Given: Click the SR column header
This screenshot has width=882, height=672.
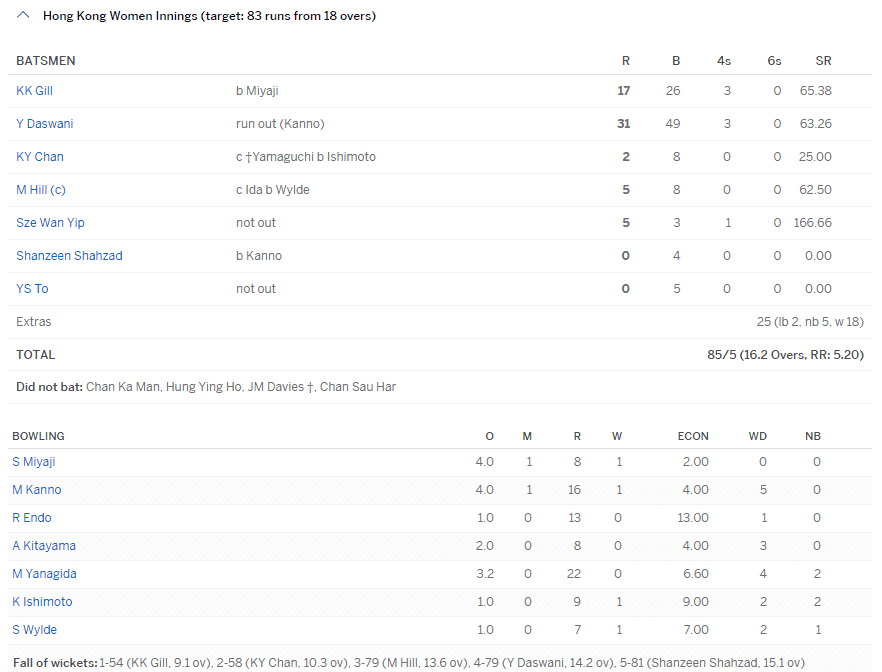Looking at the screenshot, I should (823, 61).
